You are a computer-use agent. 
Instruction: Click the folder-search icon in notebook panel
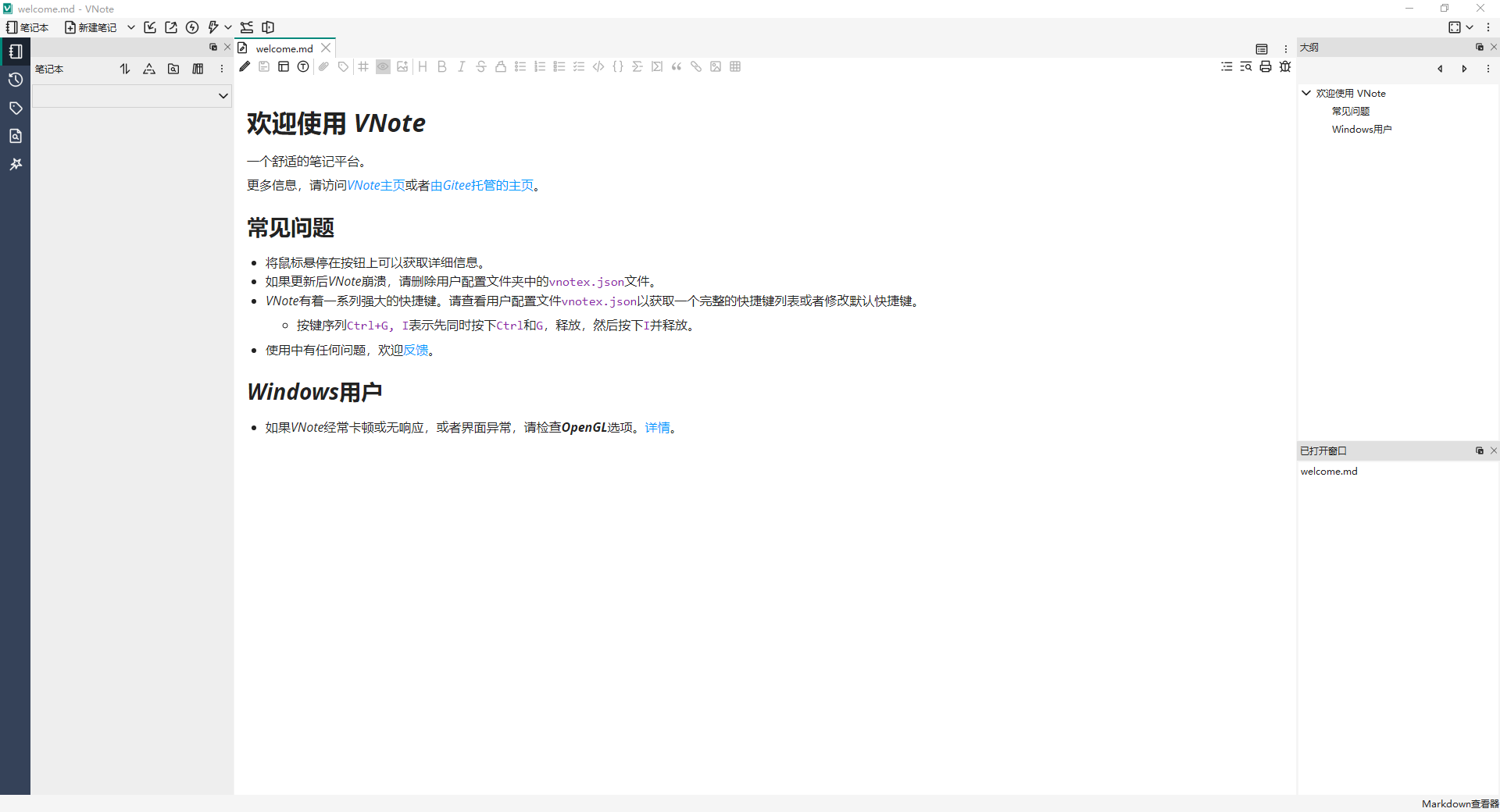coord(173,69)
